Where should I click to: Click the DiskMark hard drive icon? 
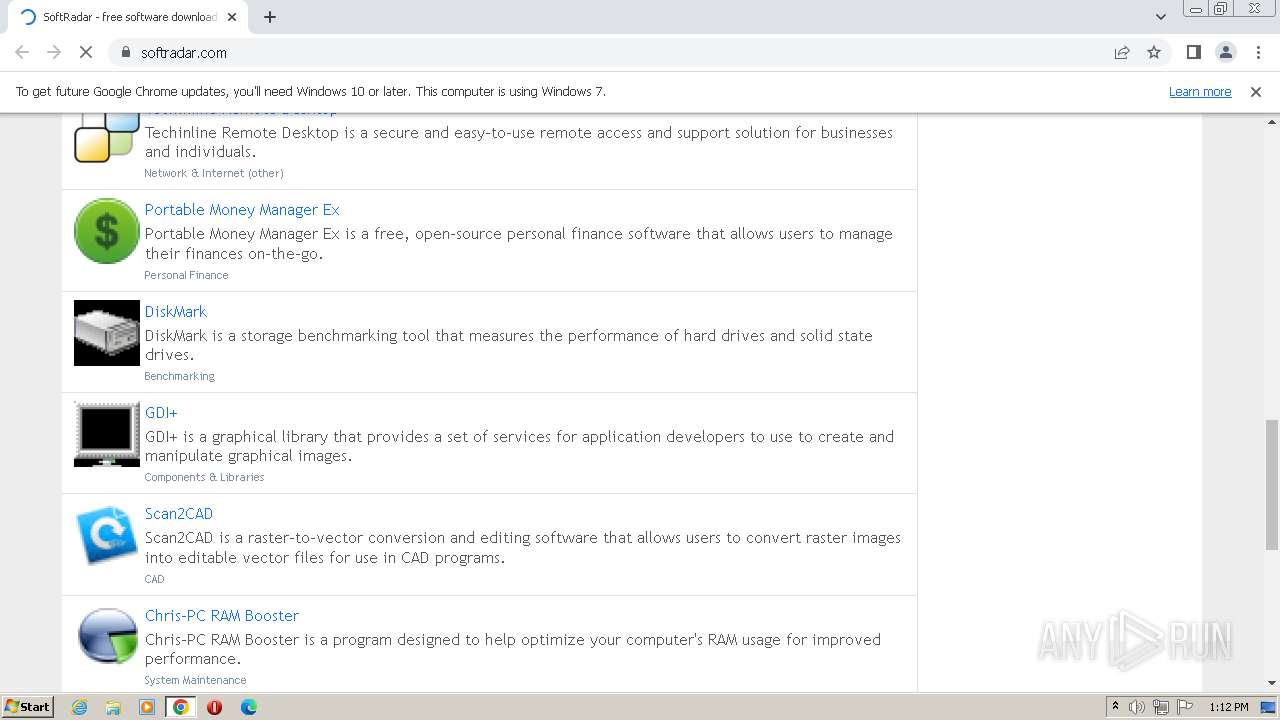(107, 333)
